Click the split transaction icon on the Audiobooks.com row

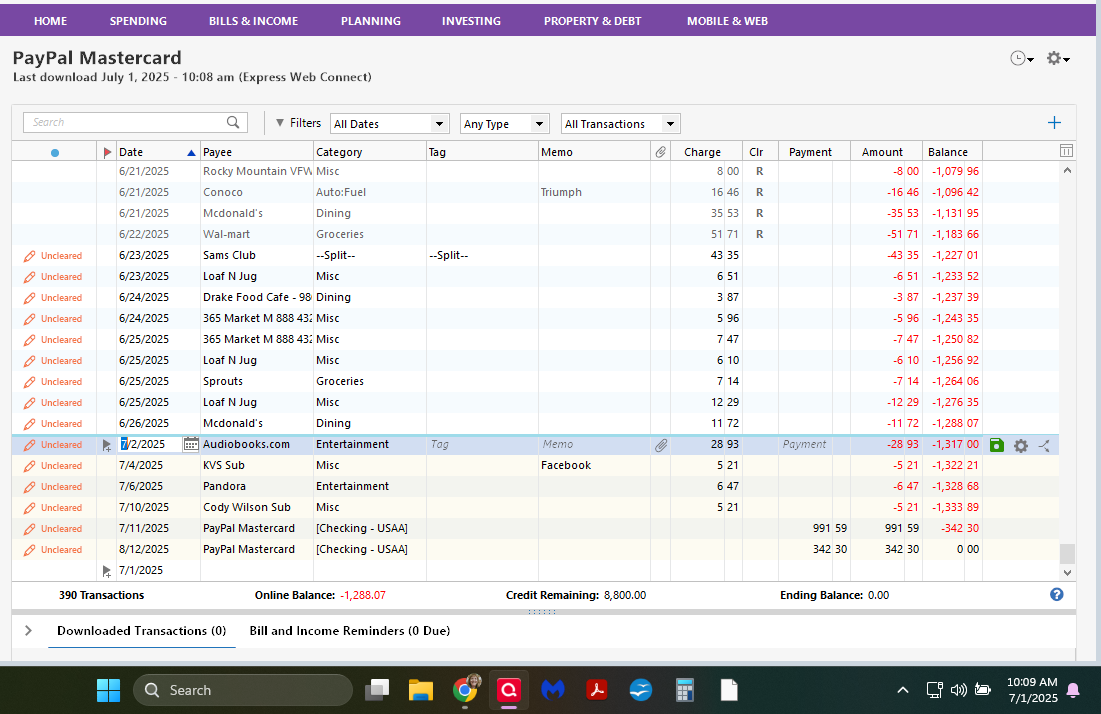1044,445
